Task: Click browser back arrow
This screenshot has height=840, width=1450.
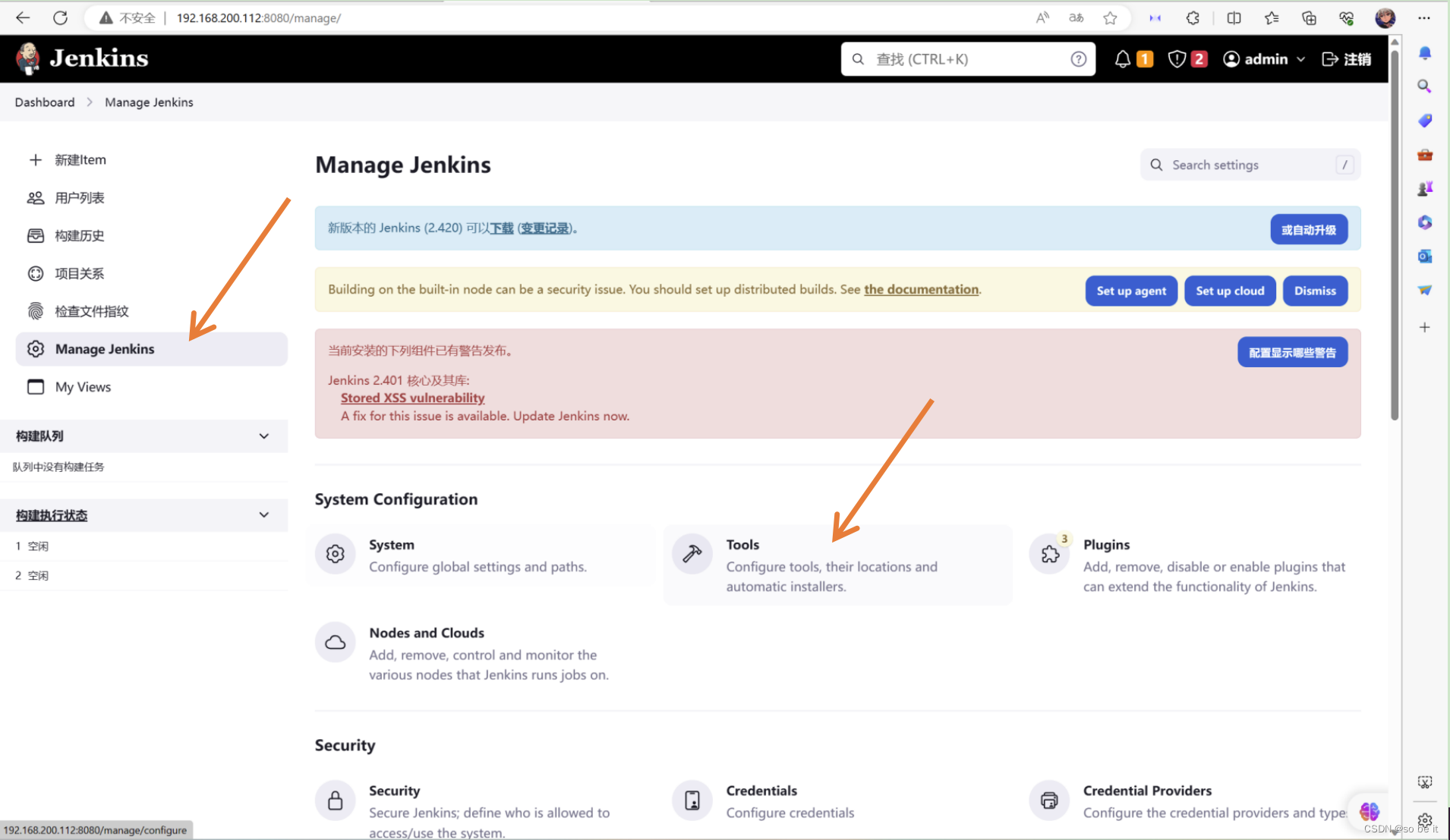Action: (23, 17)
